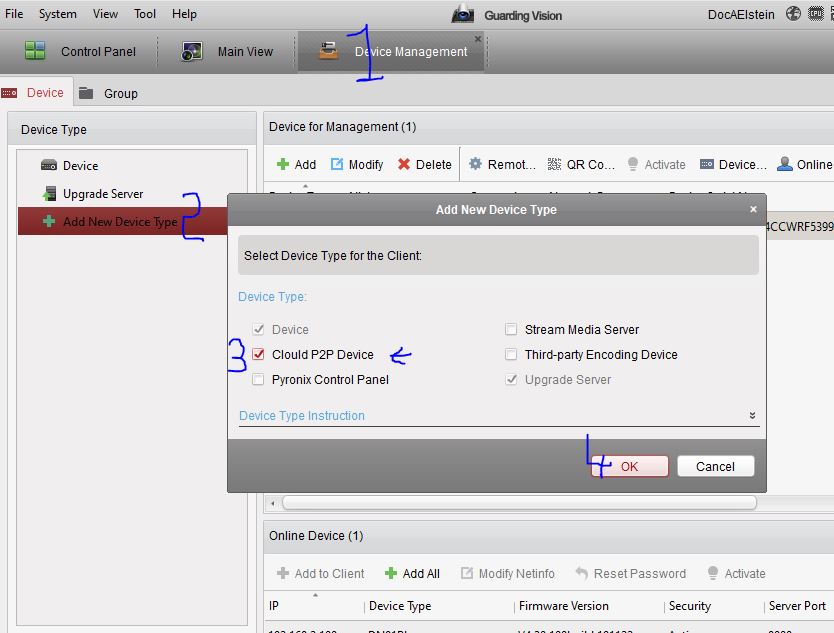
Task: Click the Device Management icon
Action: pos(329,51)
